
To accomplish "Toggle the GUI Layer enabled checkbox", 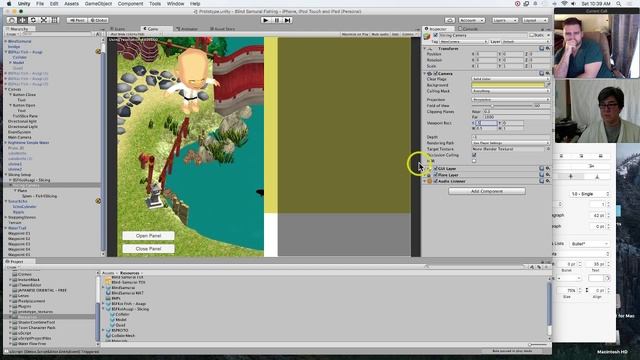I will coord(436,168).
